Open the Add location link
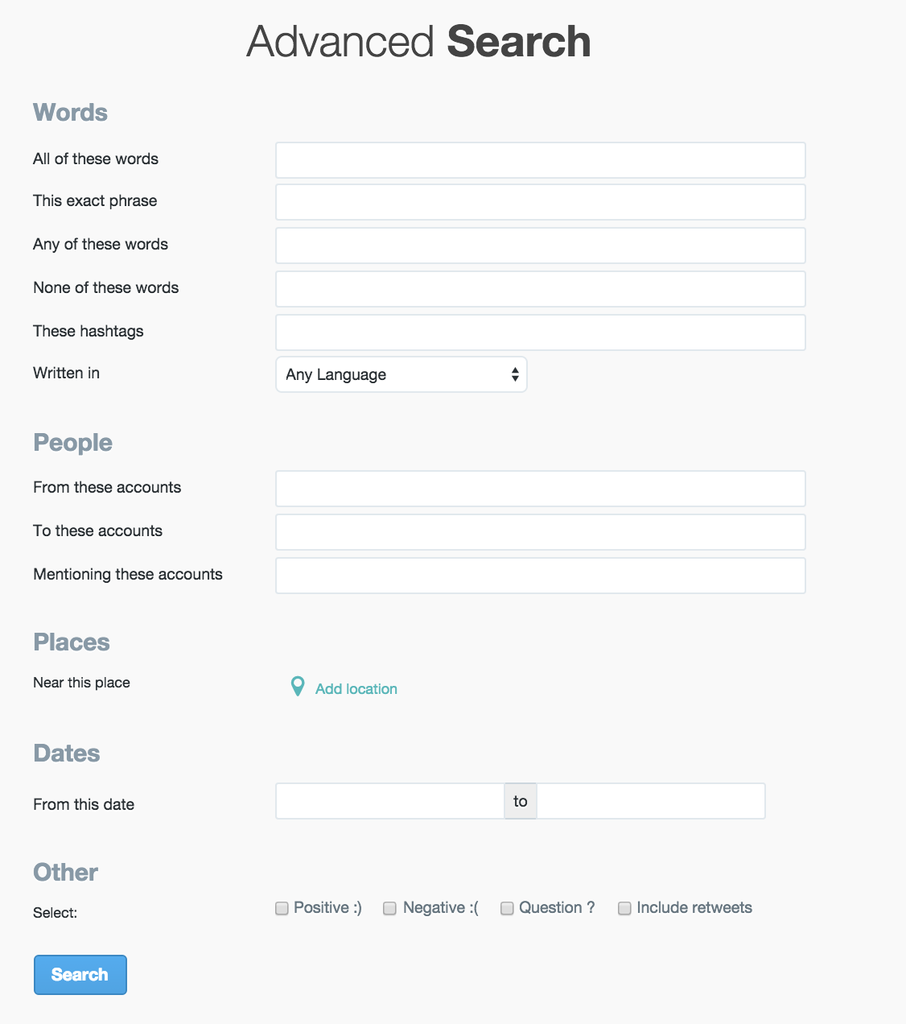The width and height of the screenshot is (906, 1024). coord(356,689)
